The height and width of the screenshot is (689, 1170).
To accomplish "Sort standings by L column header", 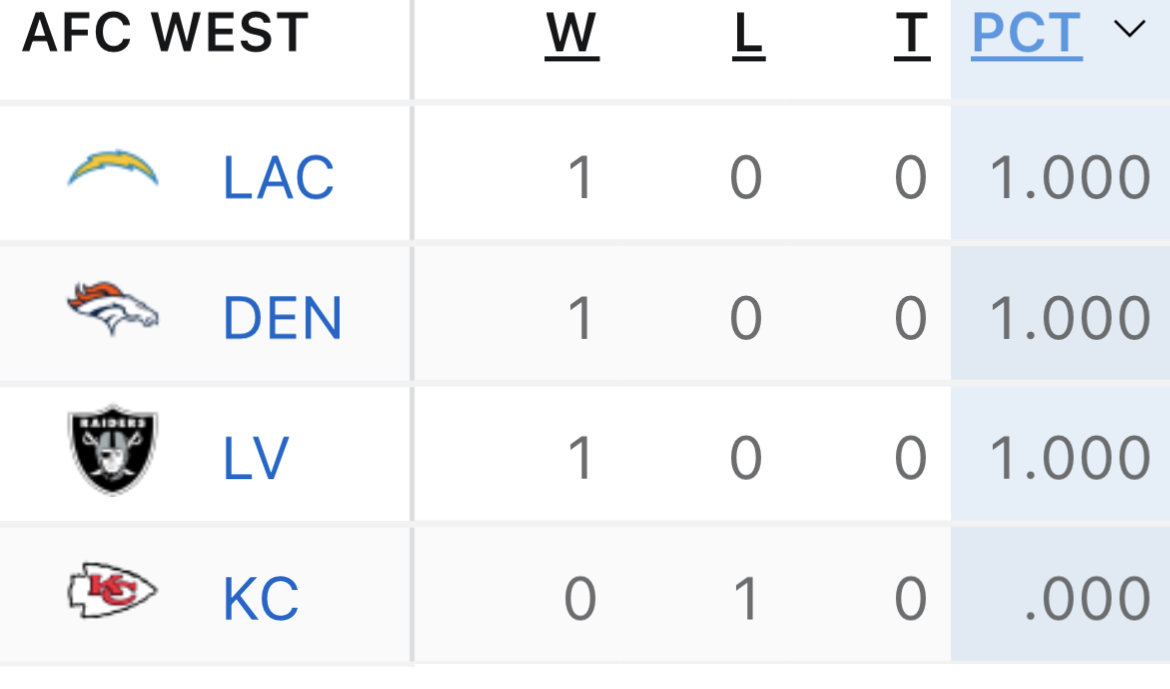I will [x=748, y=34].
